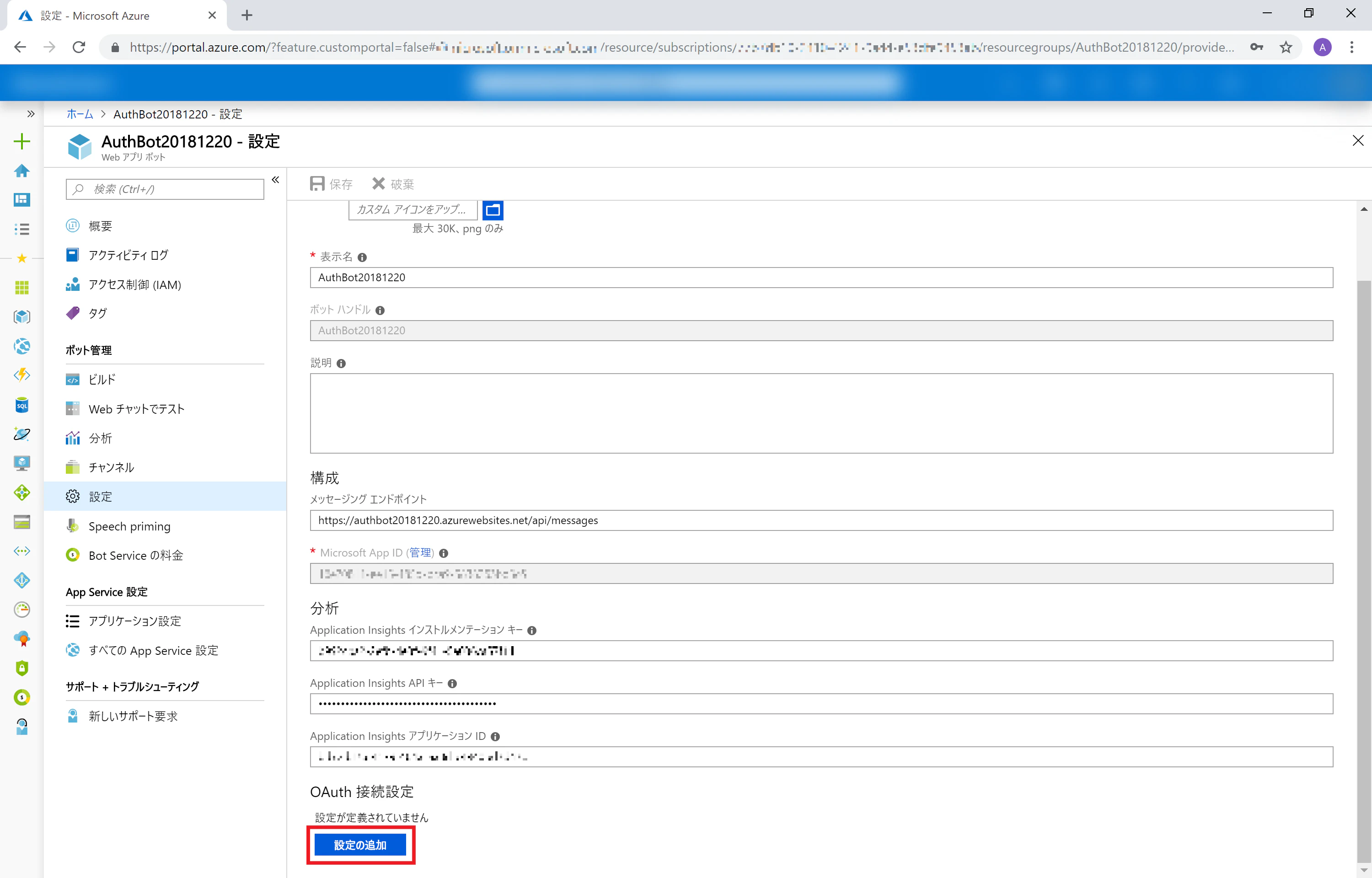Open All resources green grid icon
Viewport: 1372px width, 878px height.
pyautogui.click(x=21, y=288)
